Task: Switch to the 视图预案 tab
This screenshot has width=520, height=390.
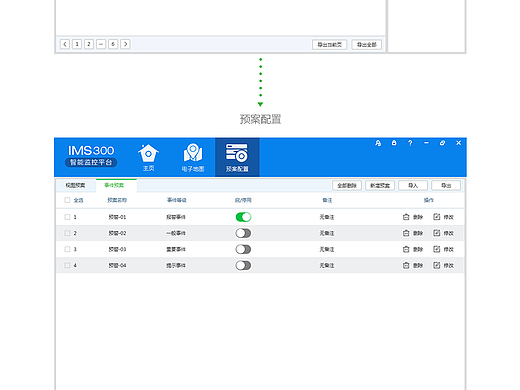Action: 75,185
